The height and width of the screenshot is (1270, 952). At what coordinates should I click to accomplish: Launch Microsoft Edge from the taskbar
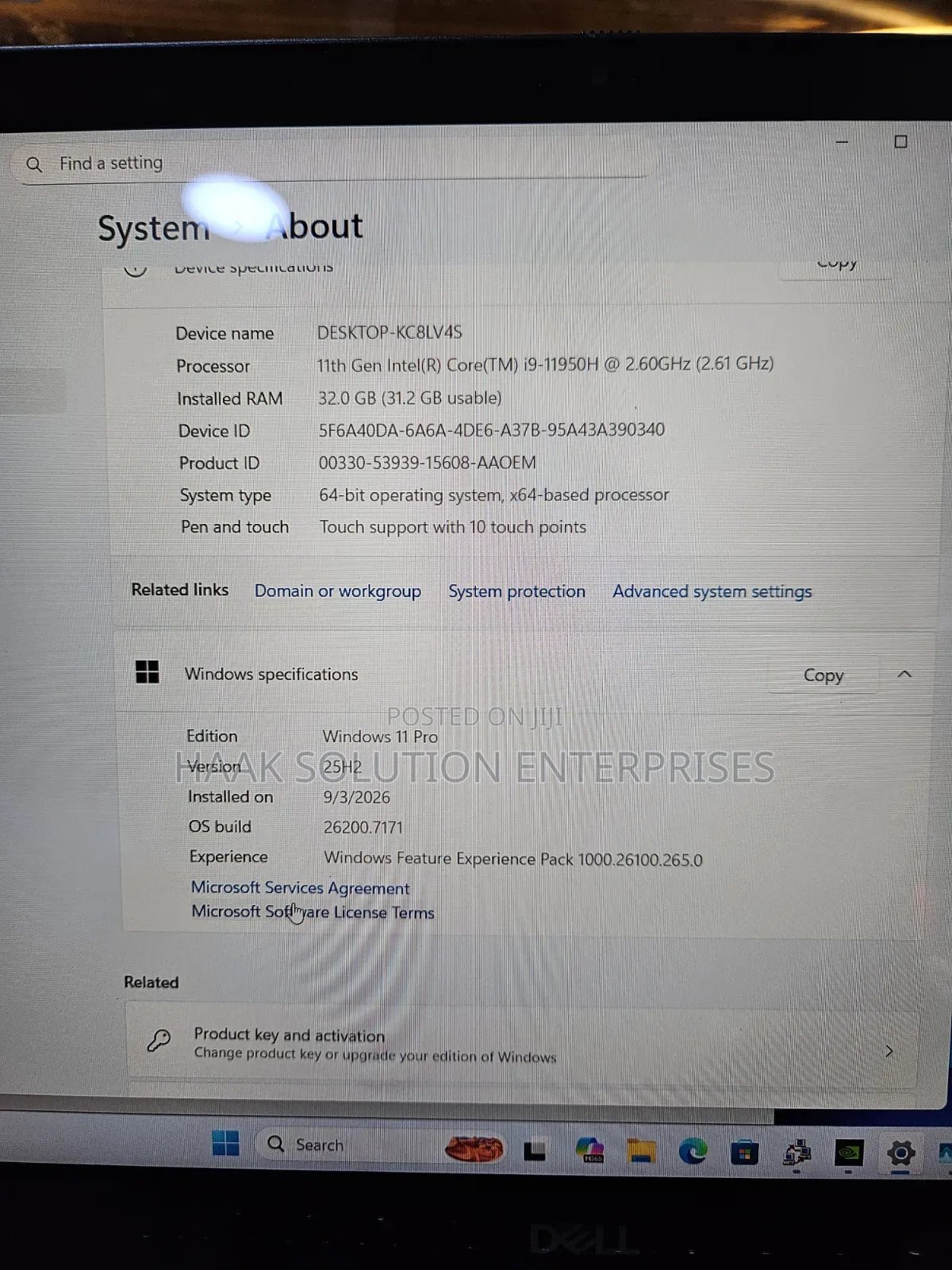pos(693,1150)
